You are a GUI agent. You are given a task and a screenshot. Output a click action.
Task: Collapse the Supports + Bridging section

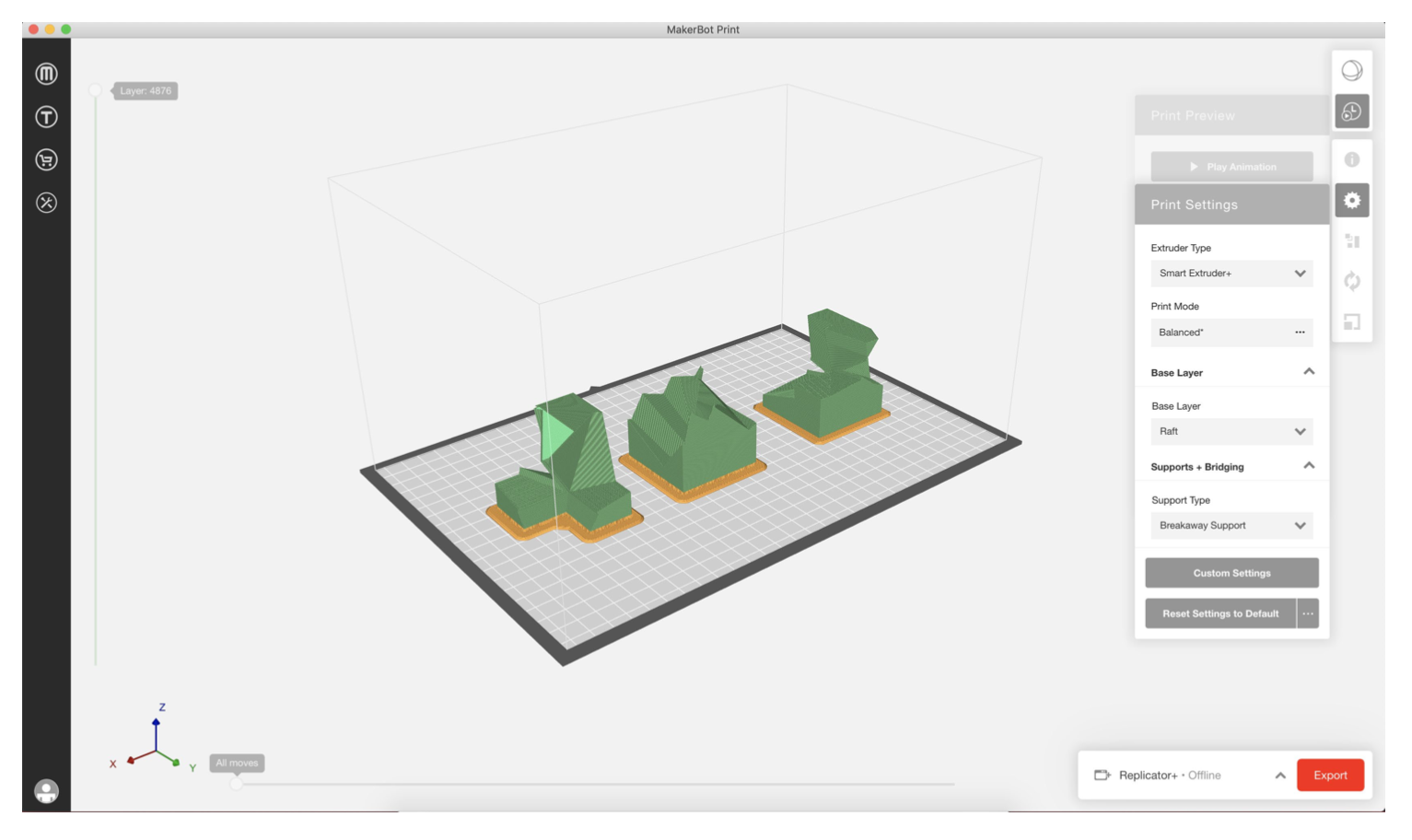(1309, 466)
